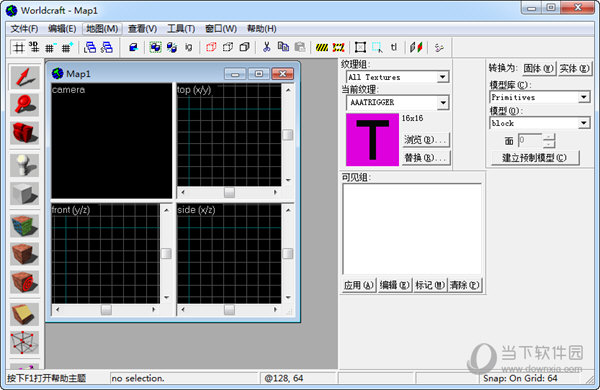Choose the Clipping tool icon

click(24, 314)
